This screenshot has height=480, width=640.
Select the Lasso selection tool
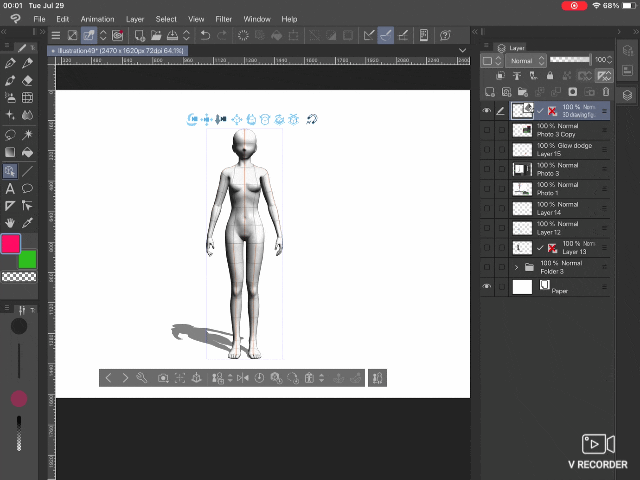(10, 134)
